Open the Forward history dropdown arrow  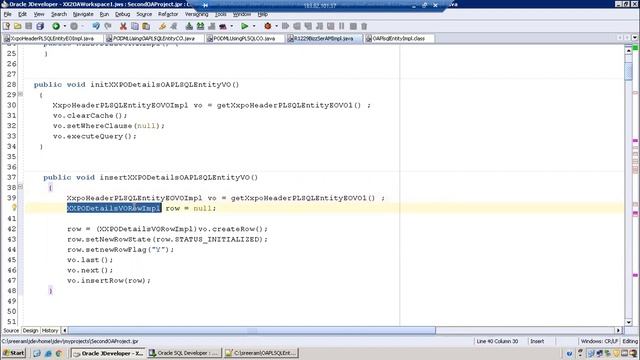click(x=82, y=26)
